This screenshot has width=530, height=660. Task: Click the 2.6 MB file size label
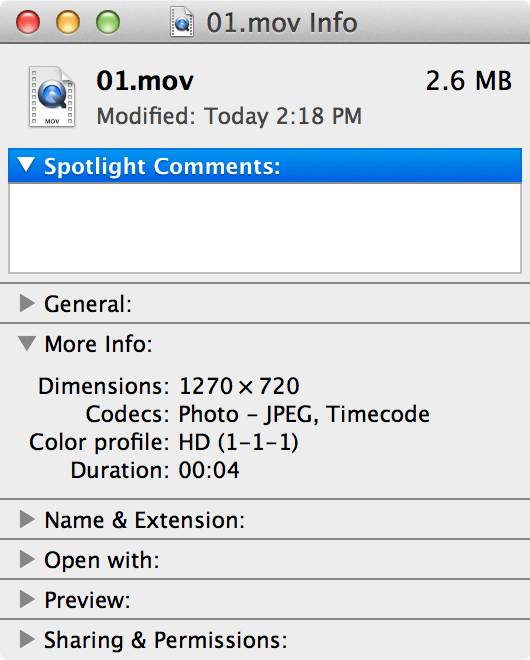[469, 80]
